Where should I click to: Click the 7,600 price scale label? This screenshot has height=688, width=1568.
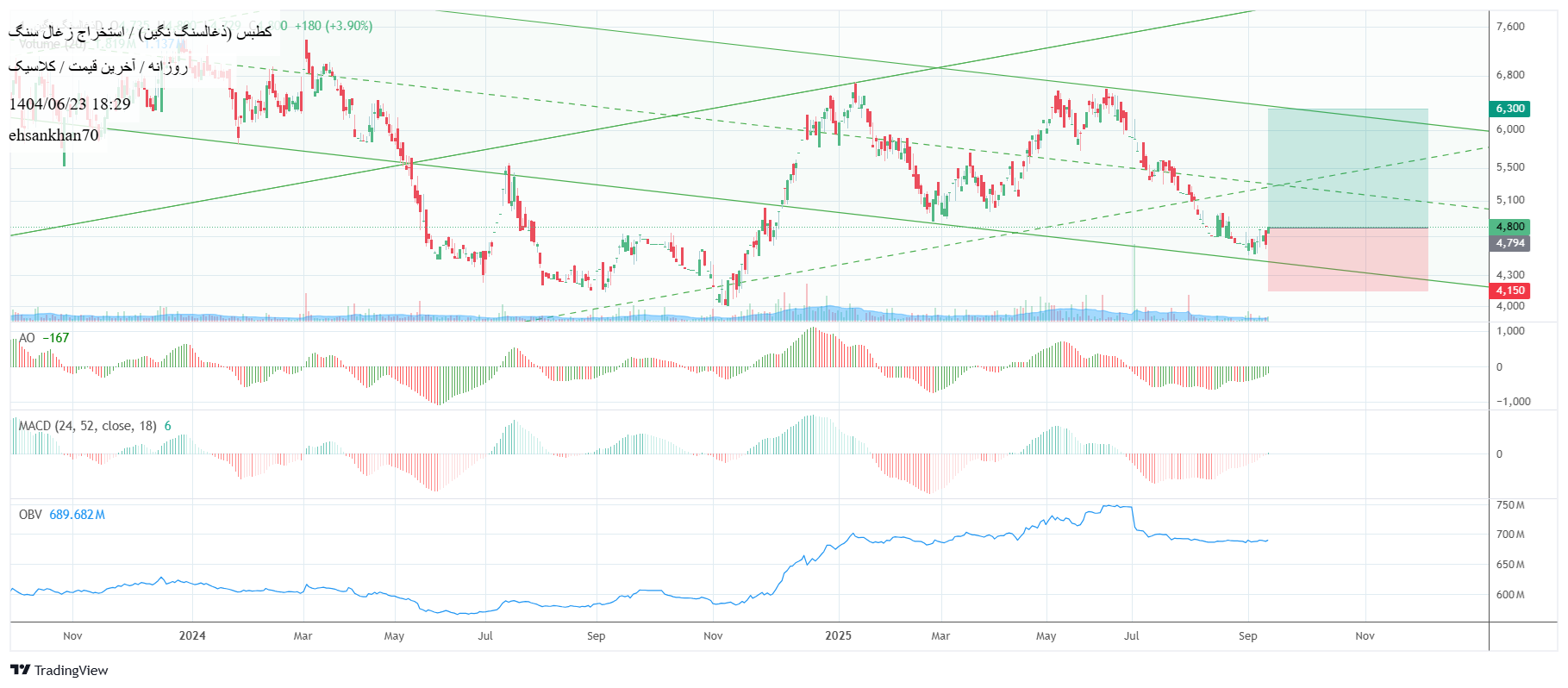click(1510, 27)
